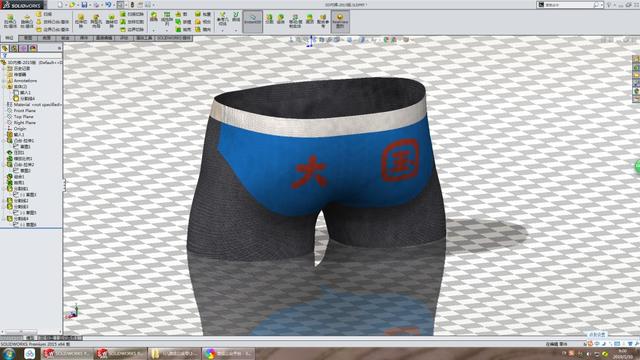Switch to the Features tab
Image resolution: width=640 pixels, height=360 pixels.
9,38
